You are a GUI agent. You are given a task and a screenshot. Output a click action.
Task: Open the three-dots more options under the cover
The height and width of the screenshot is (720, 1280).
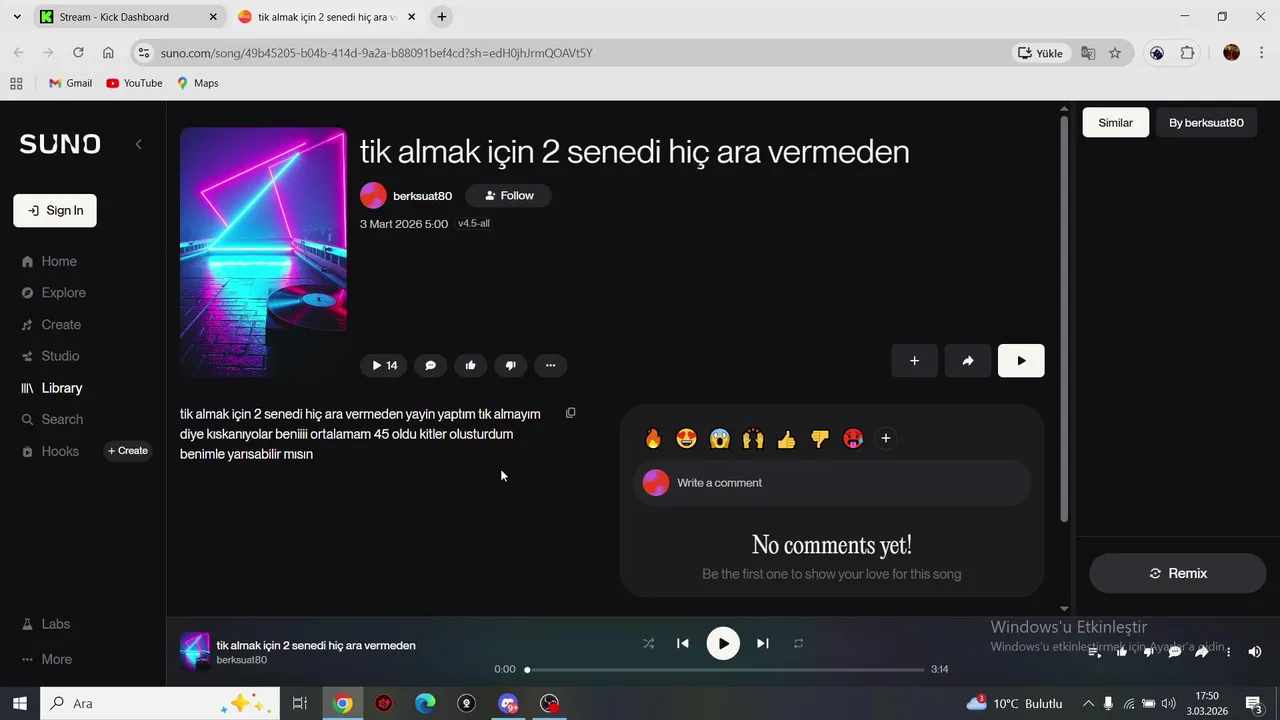pos(550,365)
